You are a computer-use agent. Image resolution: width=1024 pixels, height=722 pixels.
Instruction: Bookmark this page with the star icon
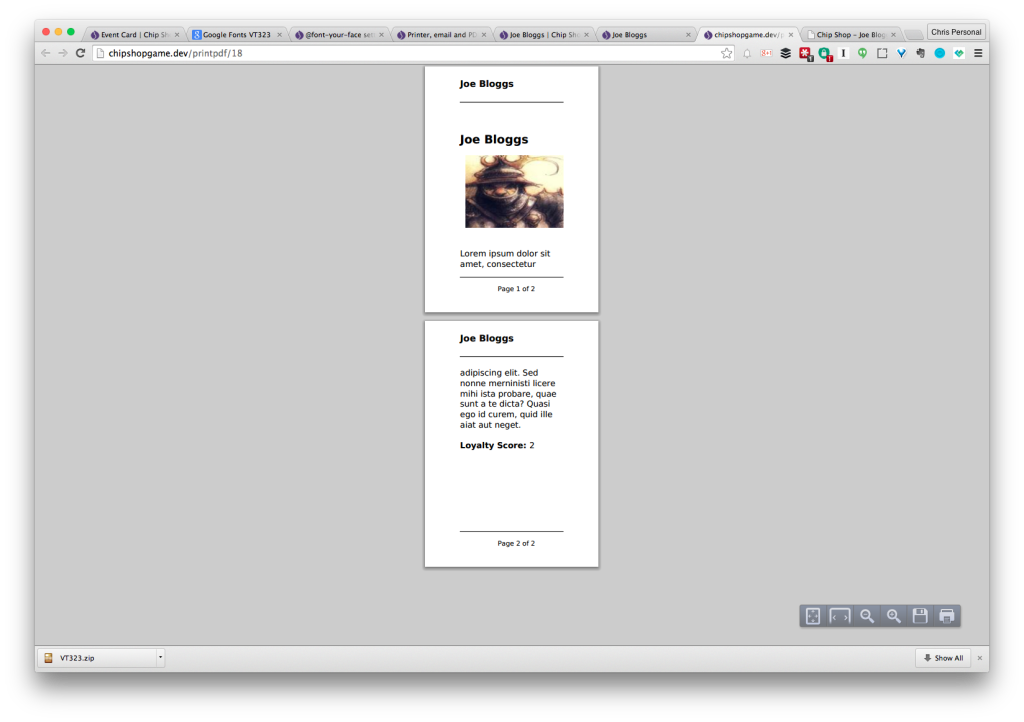point(726,53)
